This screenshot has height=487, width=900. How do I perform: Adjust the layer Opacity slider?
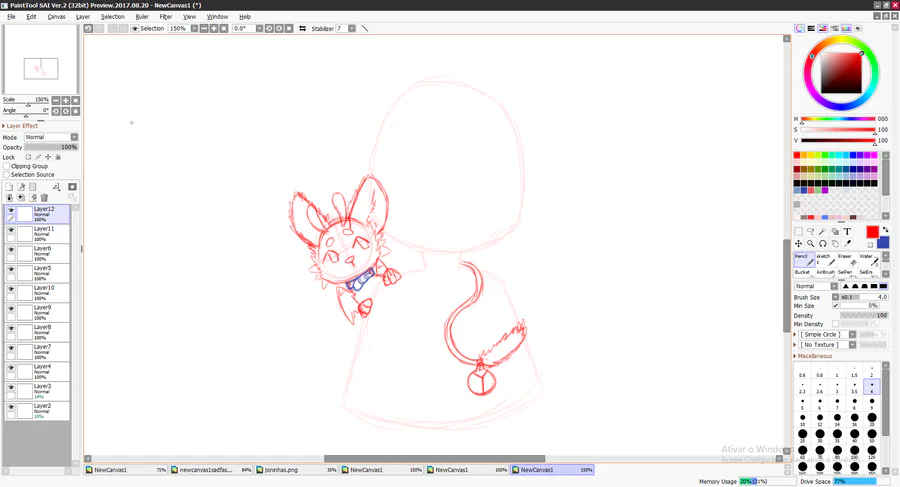[51, 147]
